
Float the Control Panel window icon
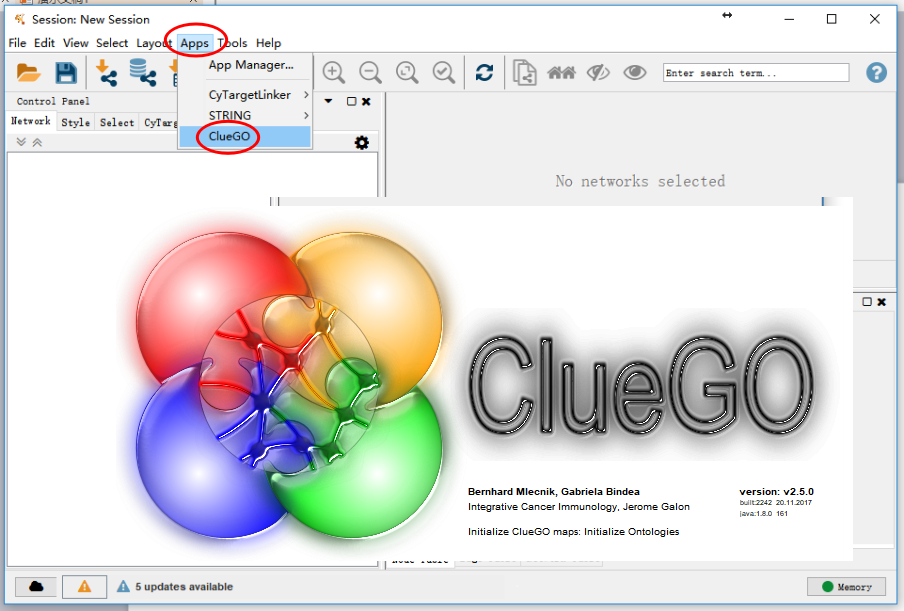tap(352, 101)
